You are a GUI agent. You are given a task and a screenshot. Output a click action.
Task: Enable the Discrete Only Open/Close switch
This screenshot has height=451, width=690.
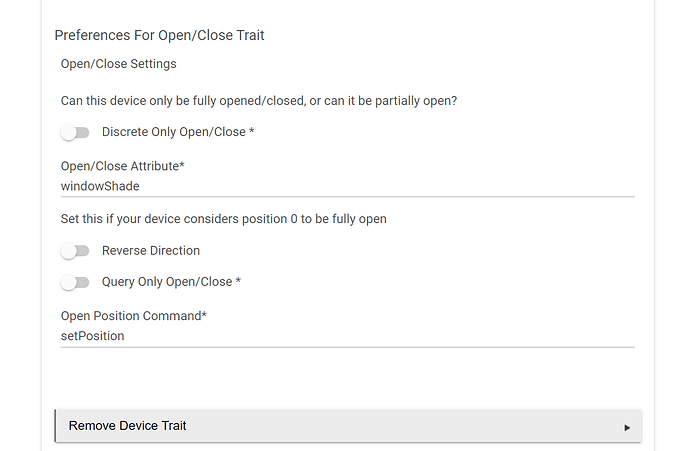tap(75, 132)
